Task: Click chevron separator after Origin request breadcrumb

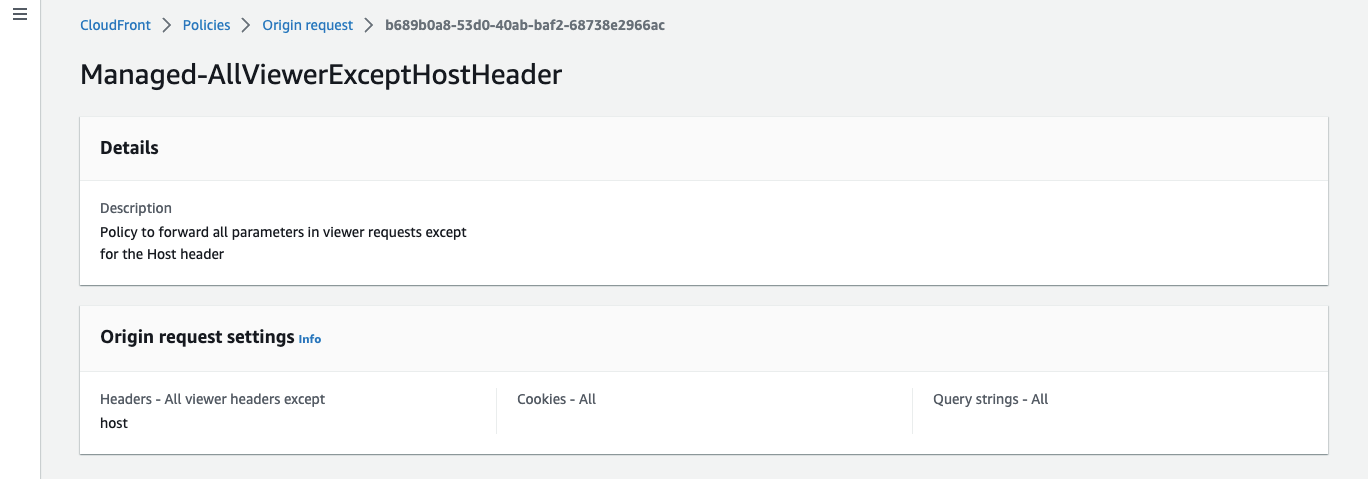Action: coord(370,25)
